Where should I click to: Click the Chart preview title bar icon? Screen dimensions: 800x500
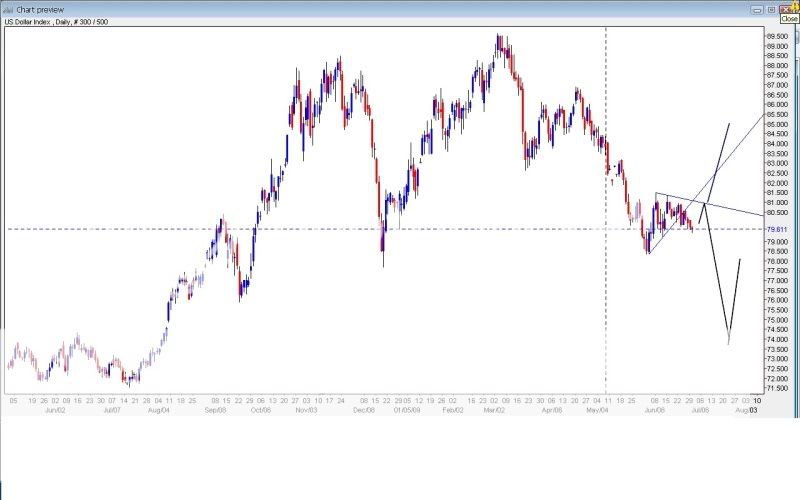coord(8,8)
